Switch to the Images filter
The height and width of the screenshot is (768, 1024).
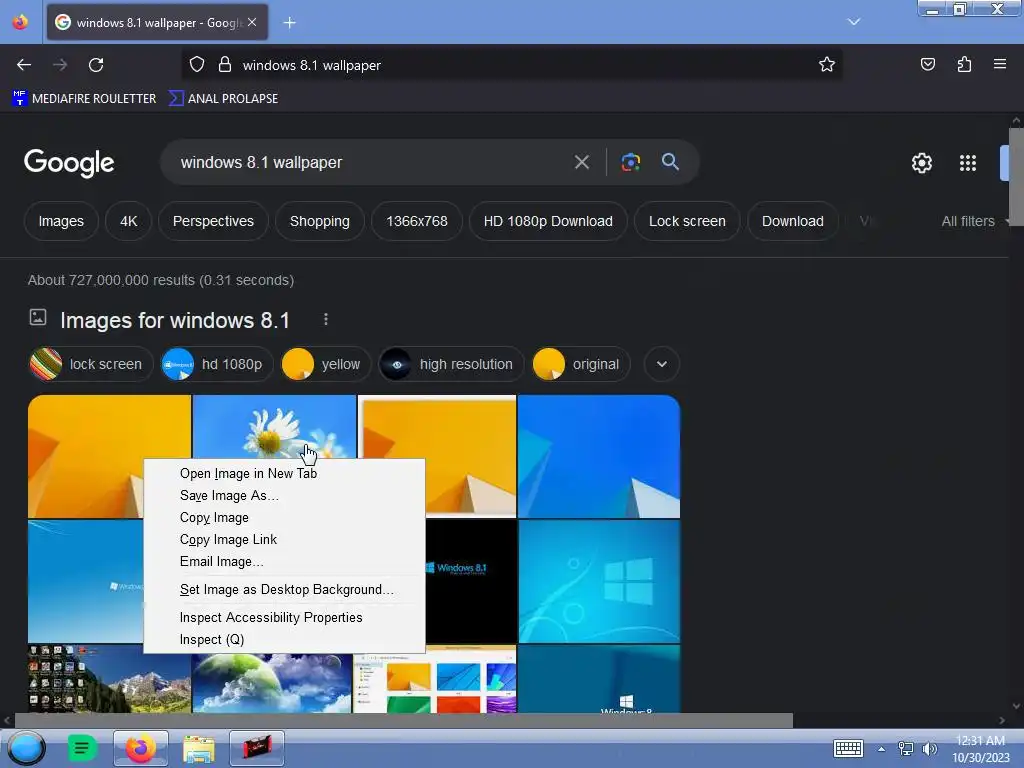tap(61, 221)
